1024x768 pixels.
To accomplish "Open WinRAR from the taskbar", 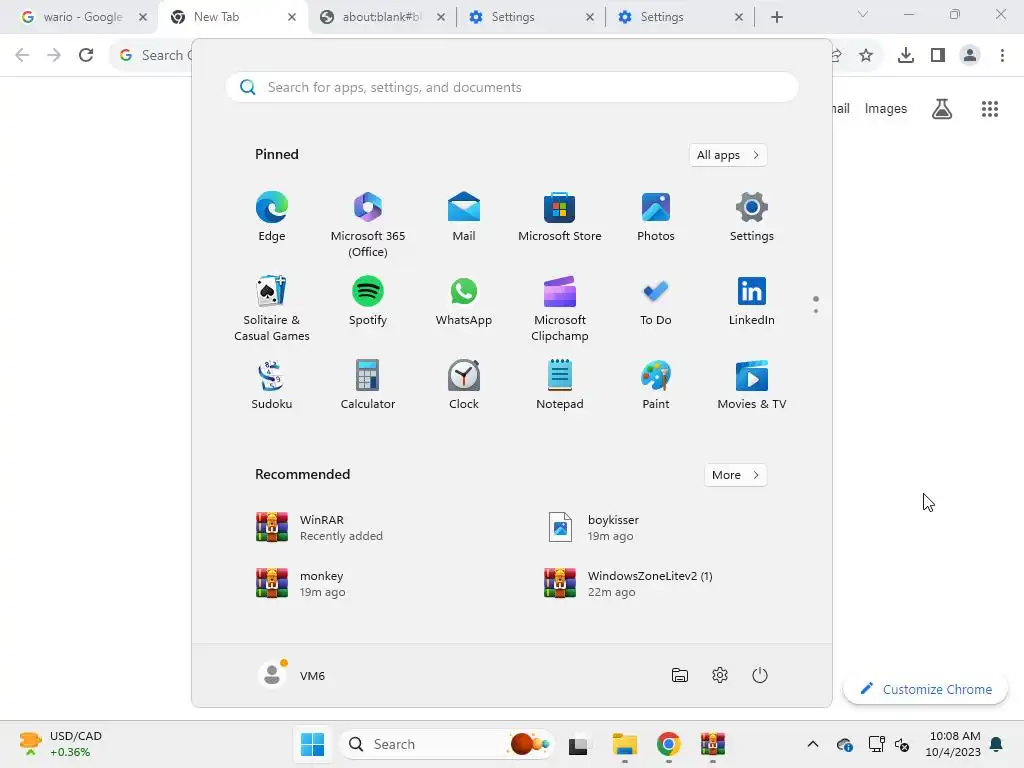I will pyautogui.click(x=712, y=744).
